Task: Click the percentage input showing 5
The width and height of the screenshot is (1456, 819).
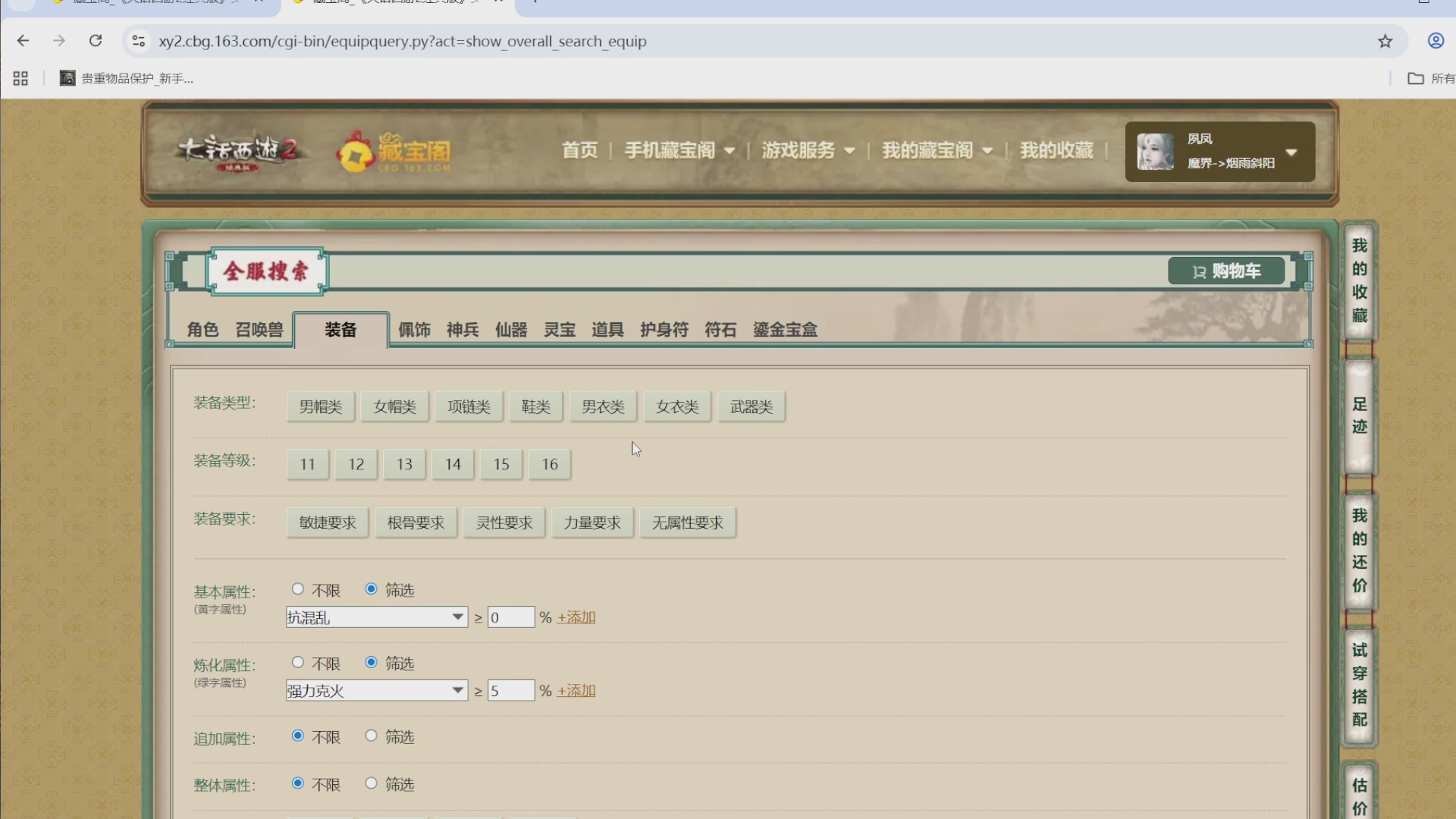Action: click(x=511, y=690)
